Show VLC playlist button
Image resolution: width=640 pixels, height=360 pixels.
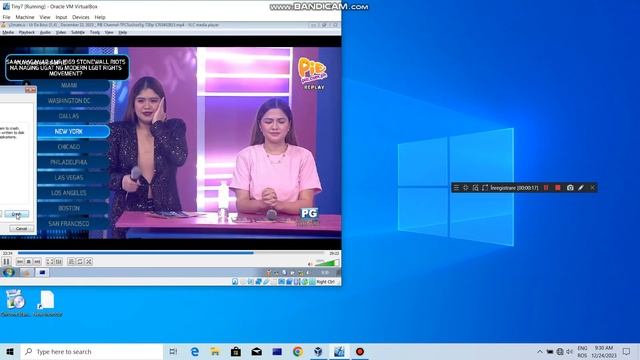point(71,262)
